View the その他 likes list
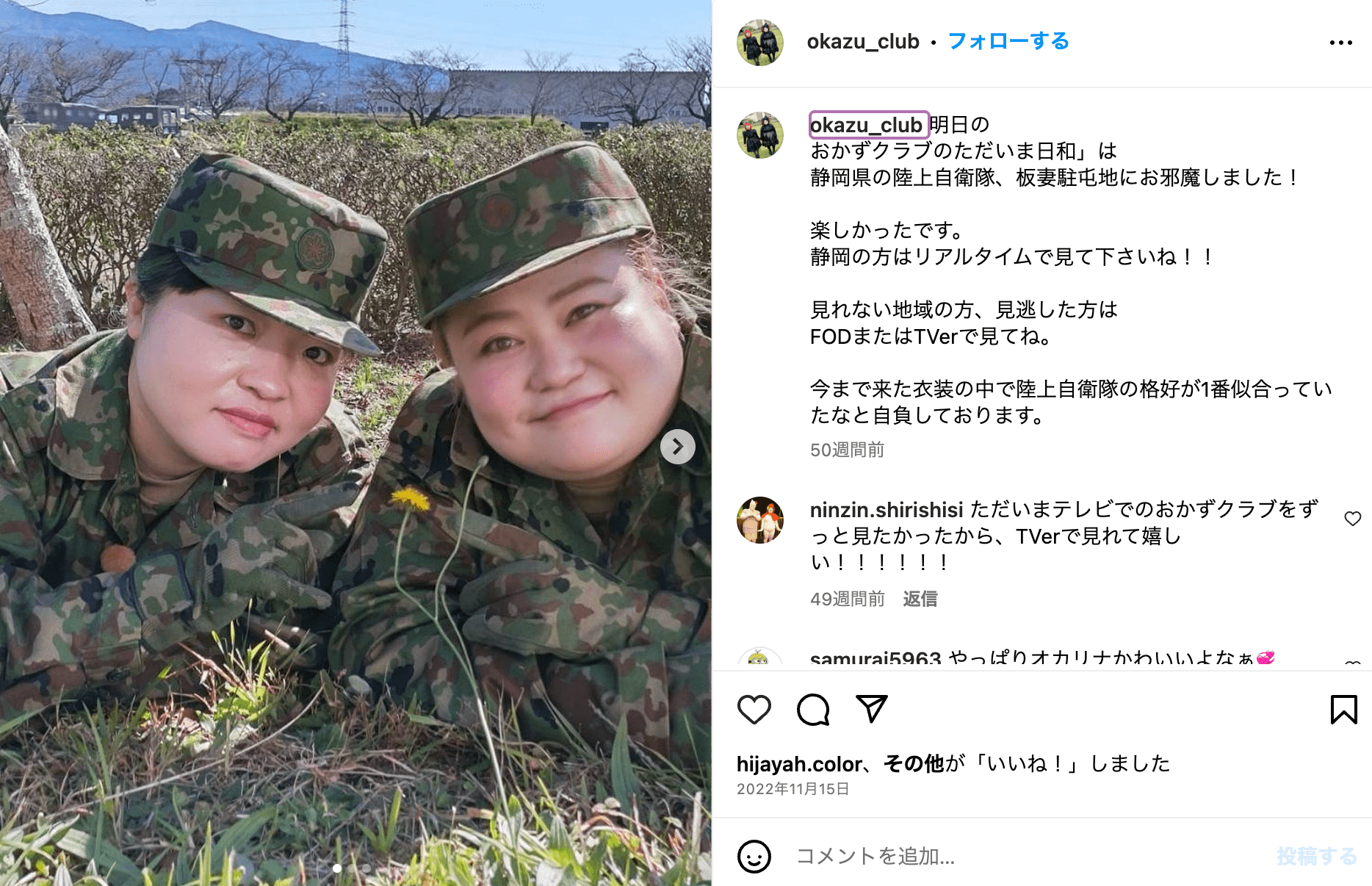 tap(913, 764)
